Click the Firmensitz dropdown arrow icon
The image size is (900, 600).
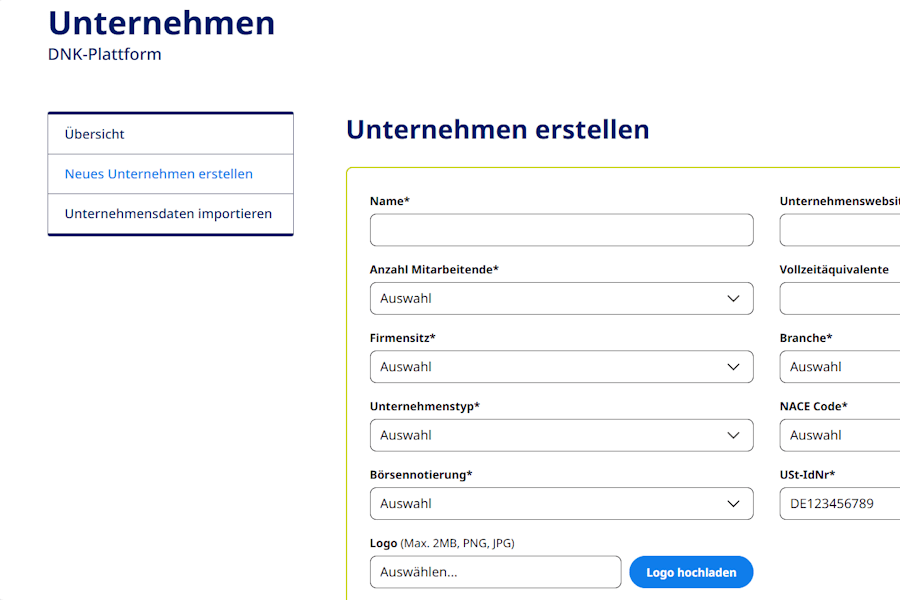click(733, 367)
